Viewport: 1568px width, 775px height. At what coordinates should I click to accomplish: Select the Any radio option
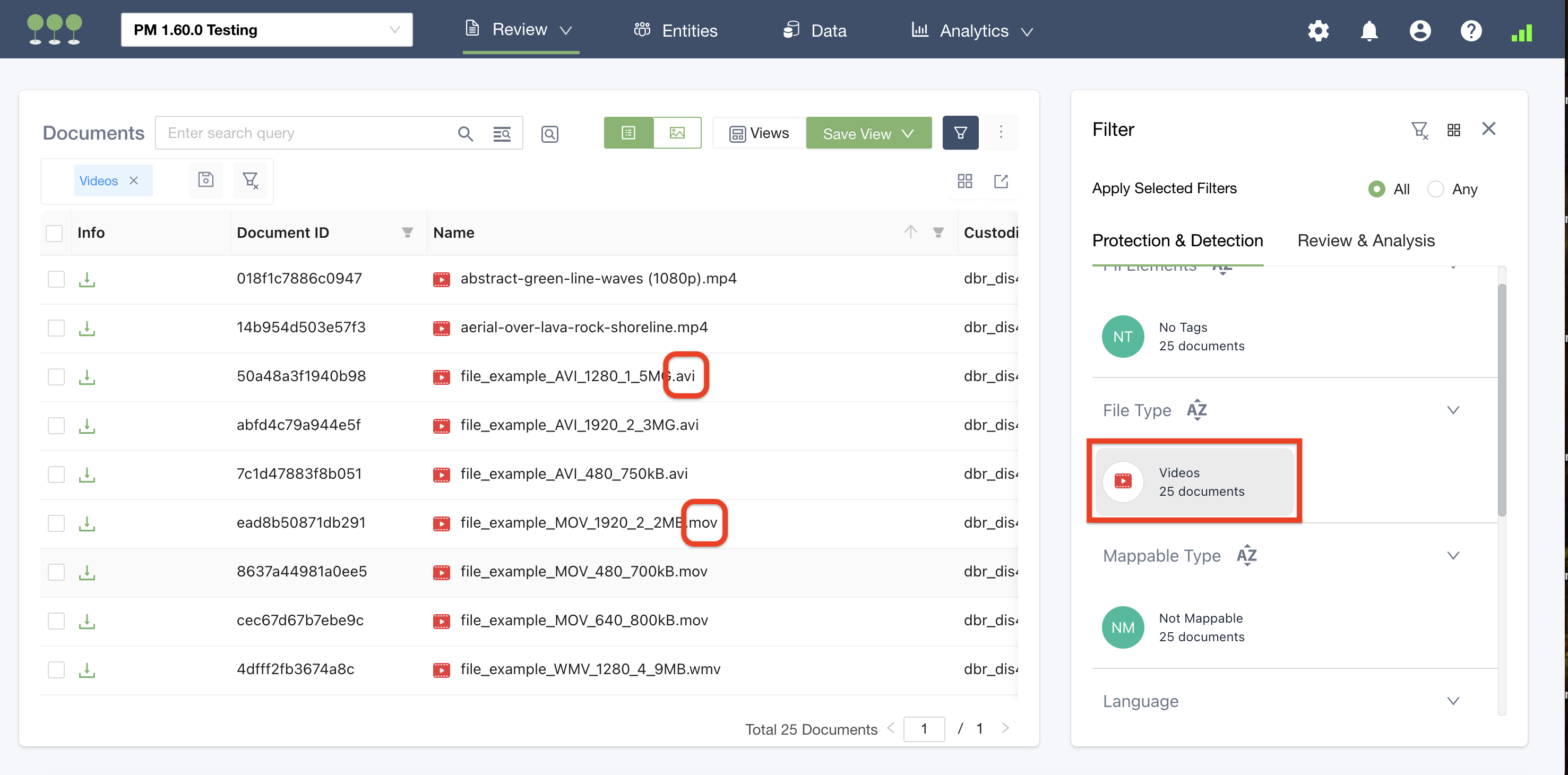point(1435,190)
